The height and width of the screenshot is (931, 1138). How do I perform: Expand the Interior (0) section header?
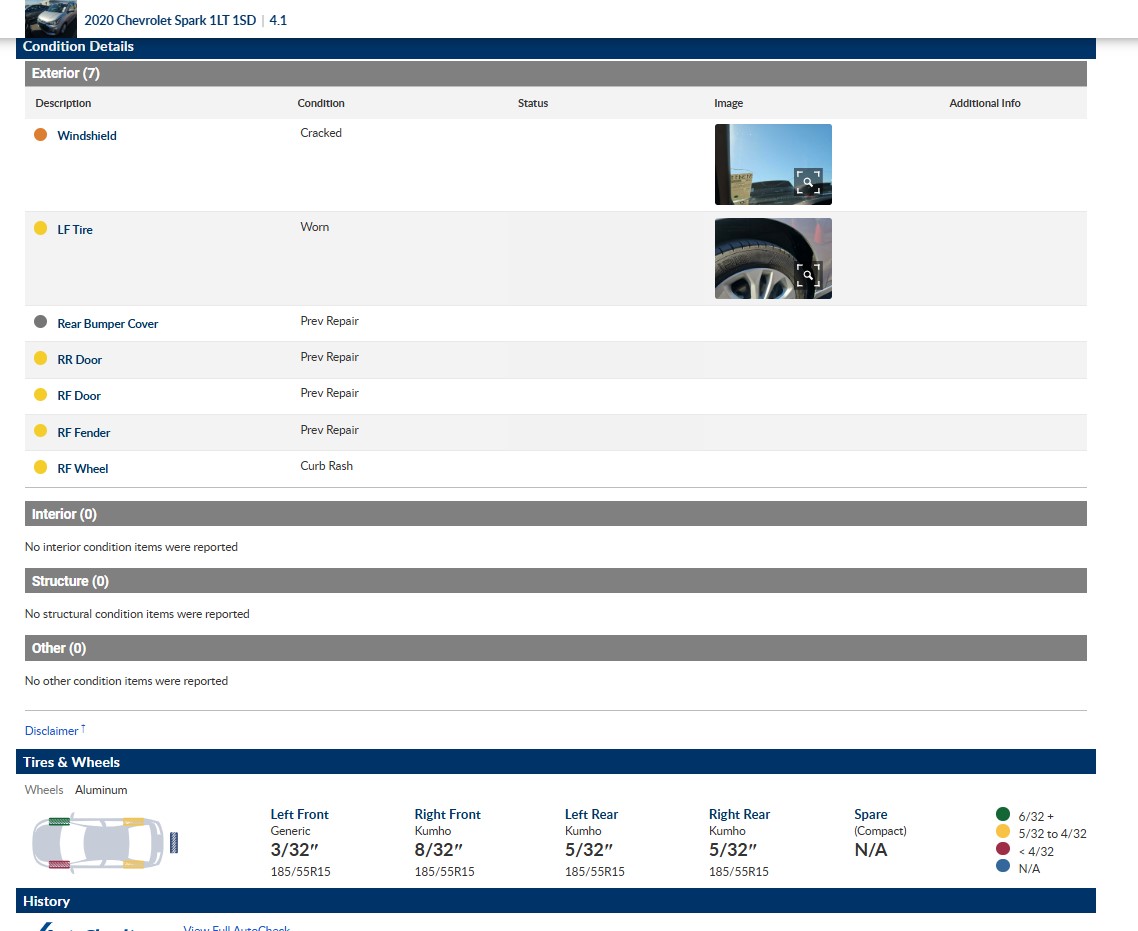click(x=556, y=514)
